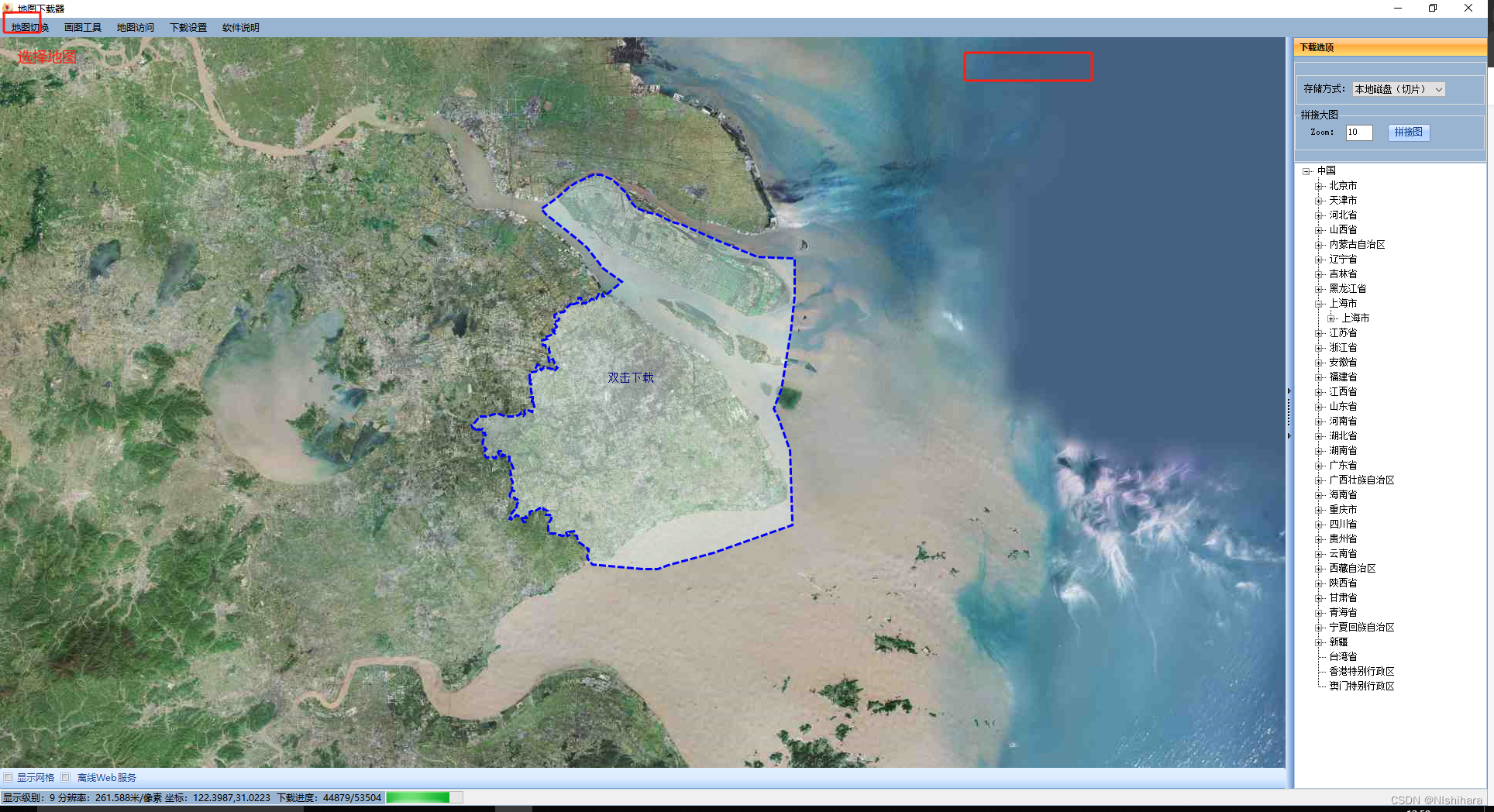Click the side panel splitter handle
Image resolution: width=1494 pixels, height=812 pixels.
tap(1289, 414)
